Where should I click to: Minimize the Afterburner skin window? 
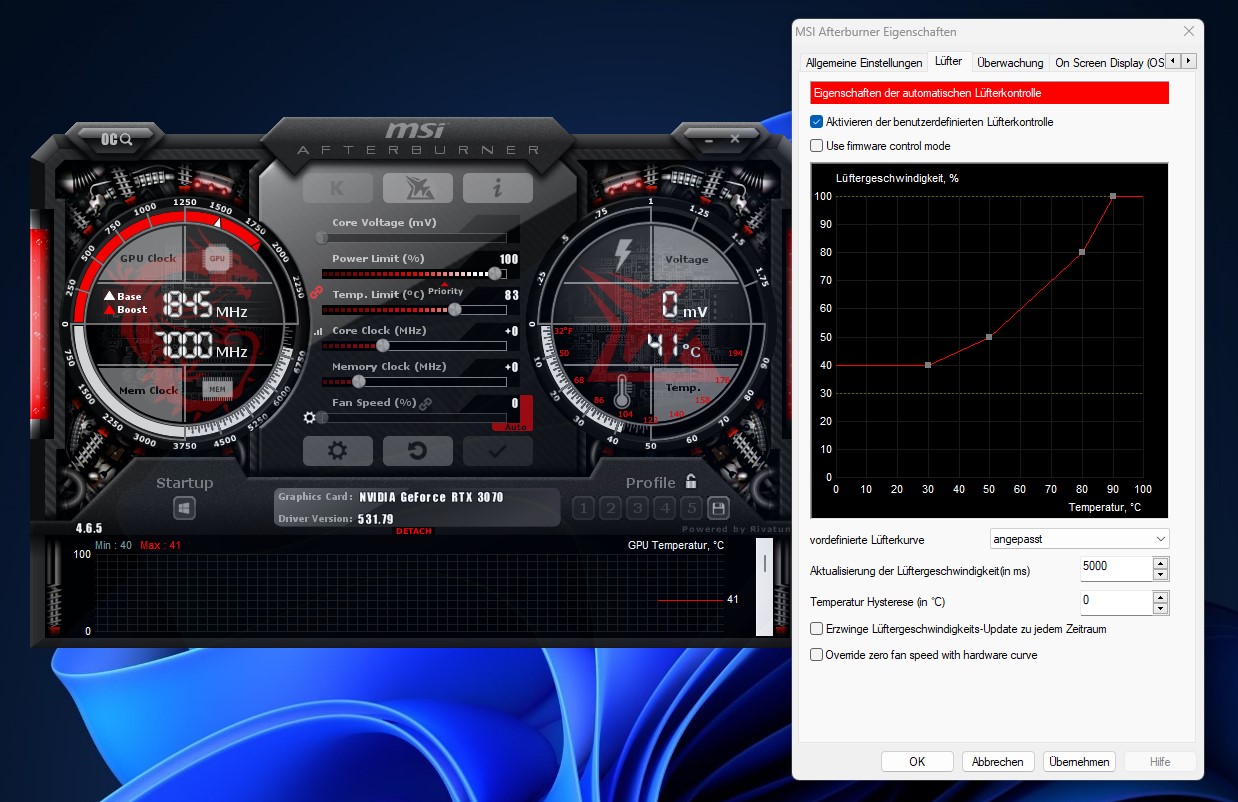pos(710,139)
